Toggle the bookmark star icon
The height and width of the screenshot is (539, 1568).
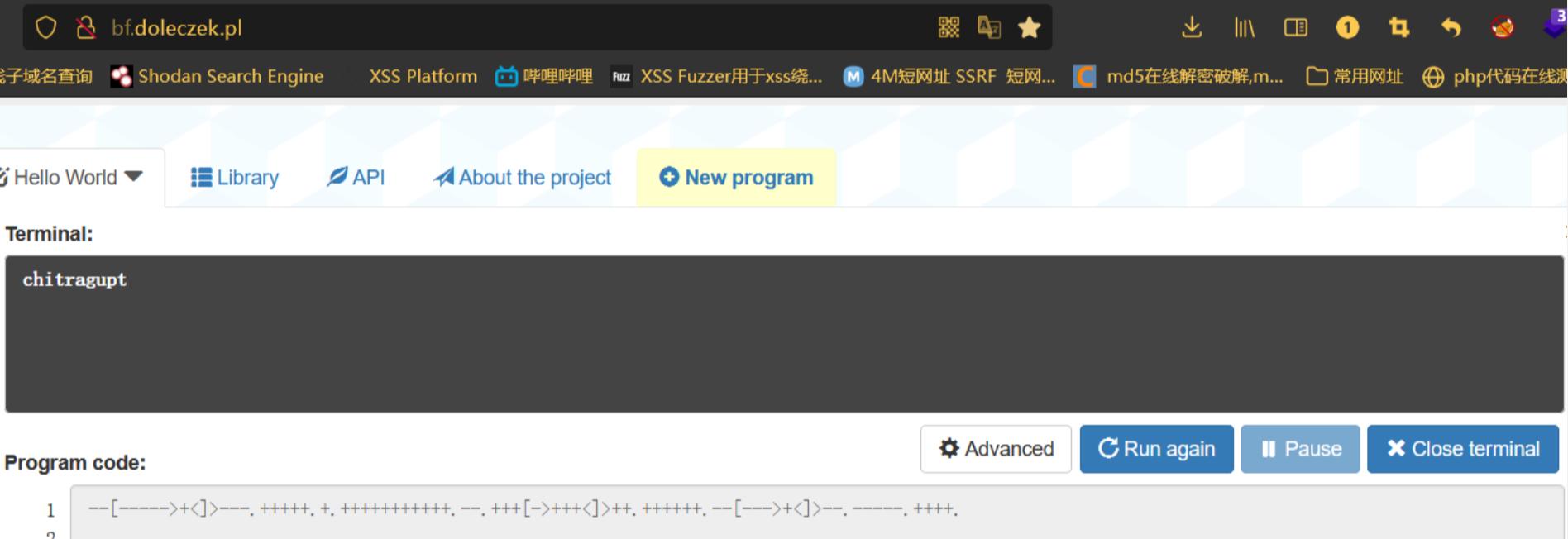pos(1029,28)
